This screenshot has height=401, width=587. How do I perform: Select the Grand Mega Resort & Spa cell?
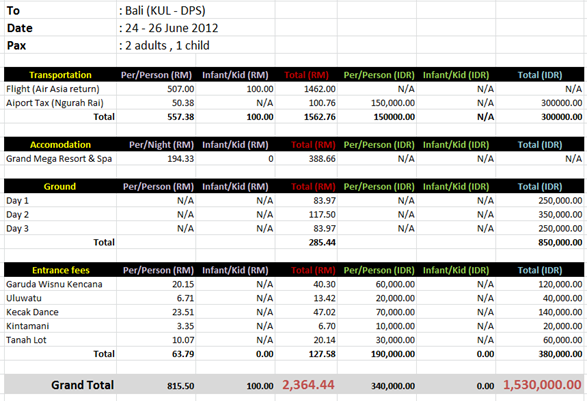pos(59,159)
